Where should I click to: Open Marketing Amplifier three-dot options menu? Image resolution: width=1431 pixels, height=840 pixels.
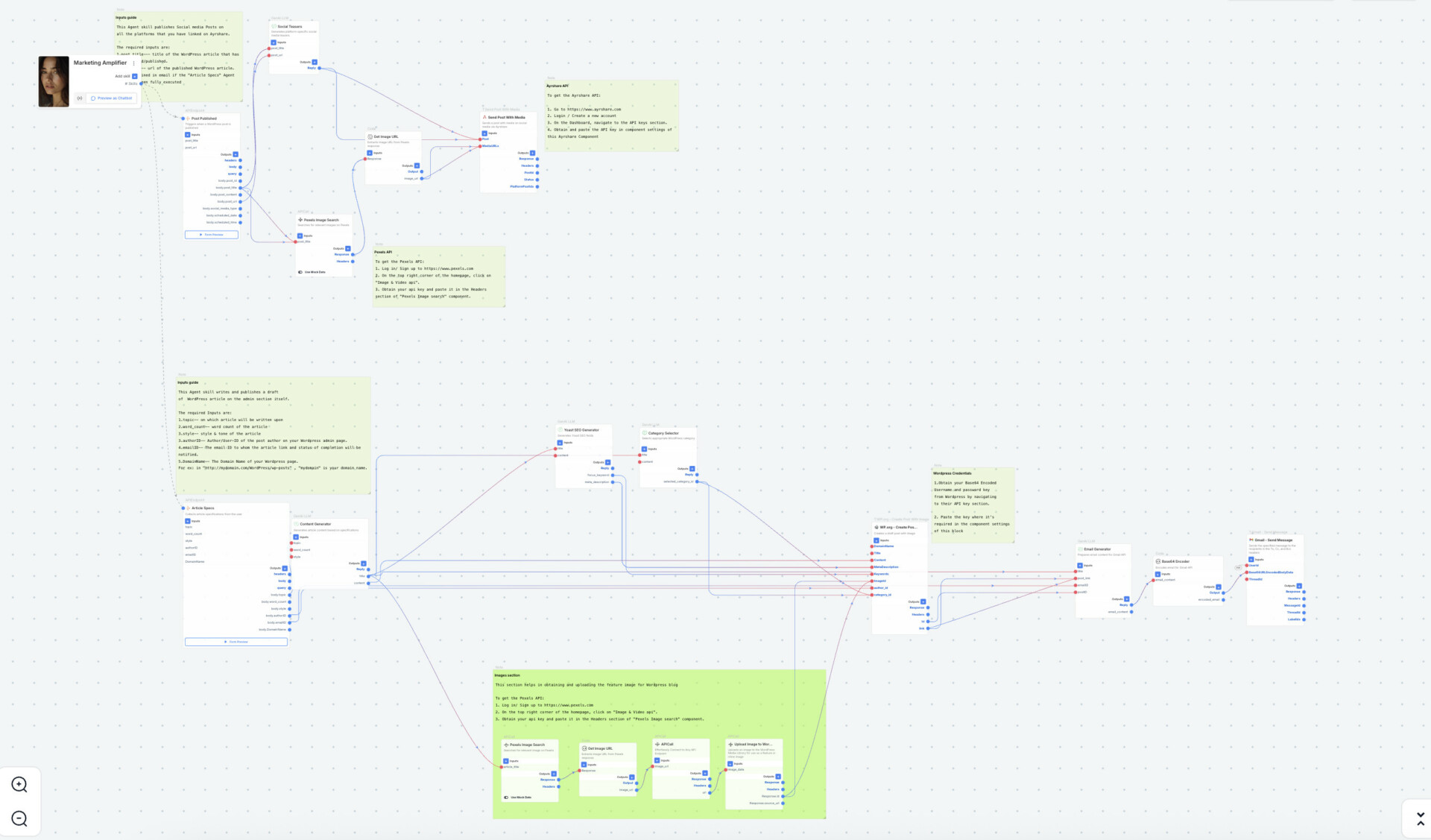[x=134, y=63]
